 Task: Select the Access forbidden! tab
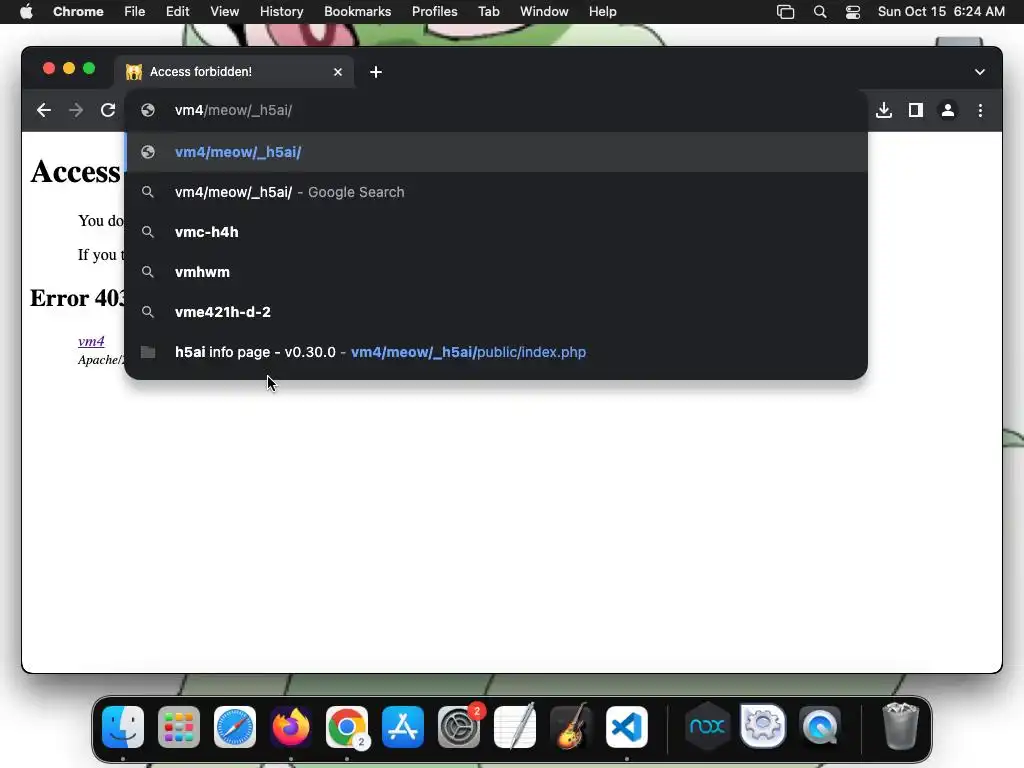235,72
